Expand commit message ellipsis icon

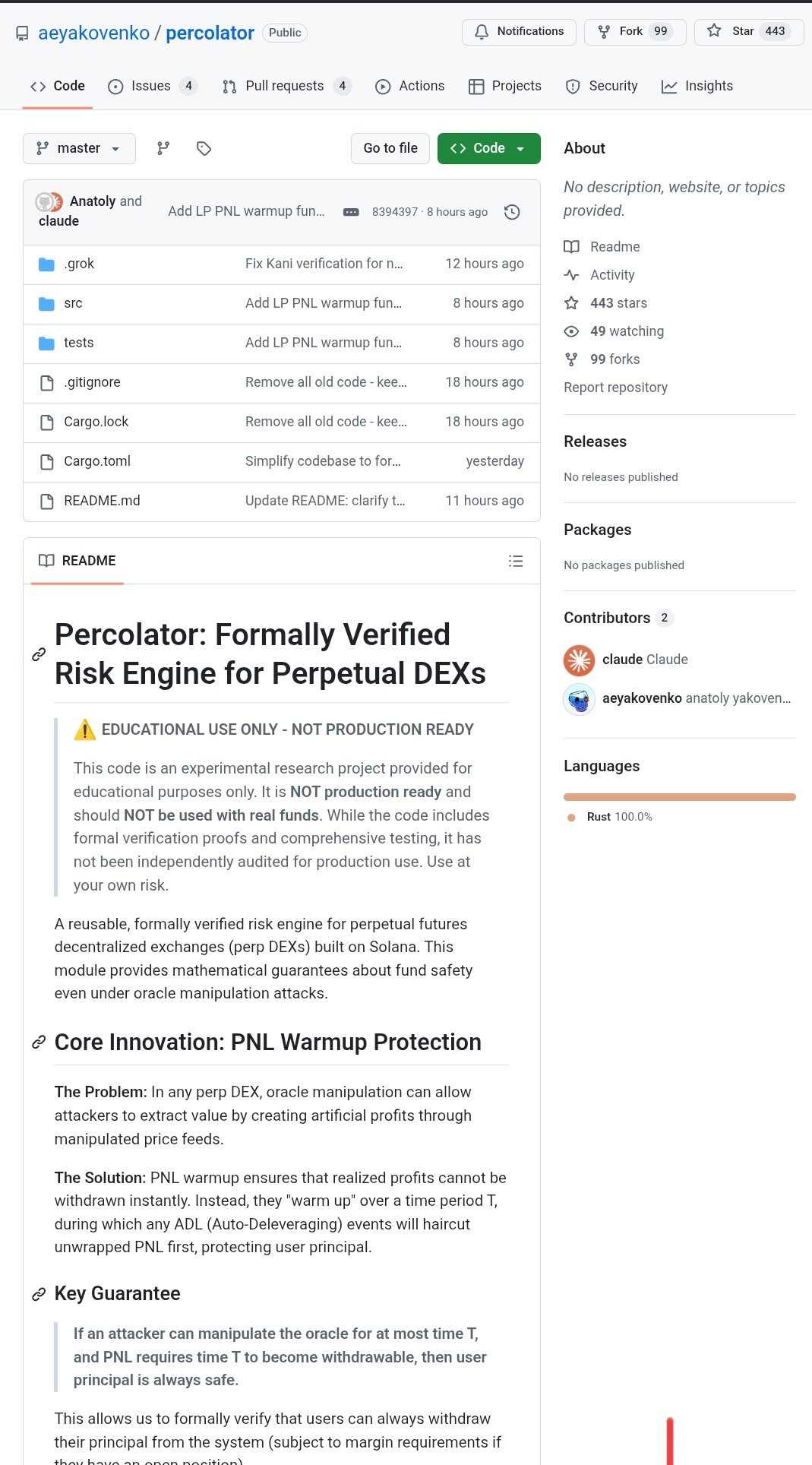[351, 212]
